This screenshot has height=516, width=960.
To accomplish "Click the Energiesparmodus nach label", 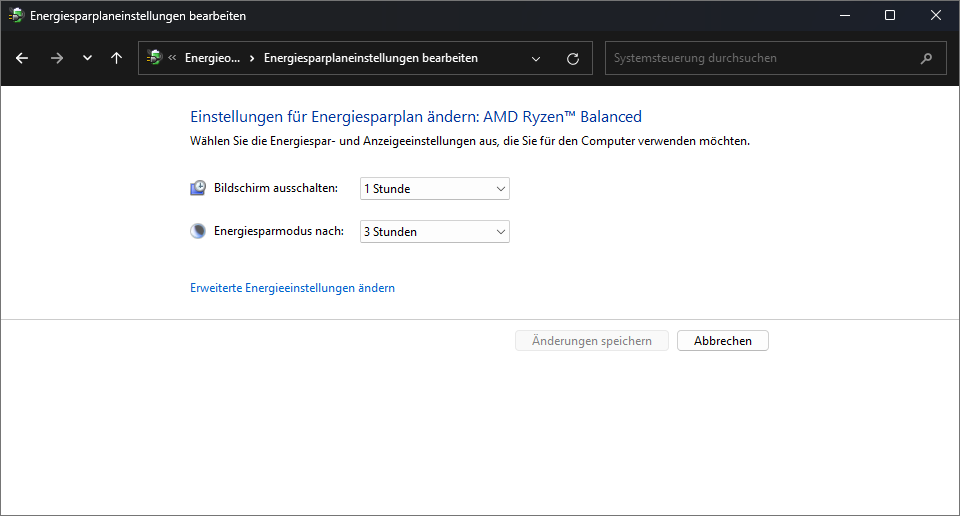I will [x=279, y=231].
